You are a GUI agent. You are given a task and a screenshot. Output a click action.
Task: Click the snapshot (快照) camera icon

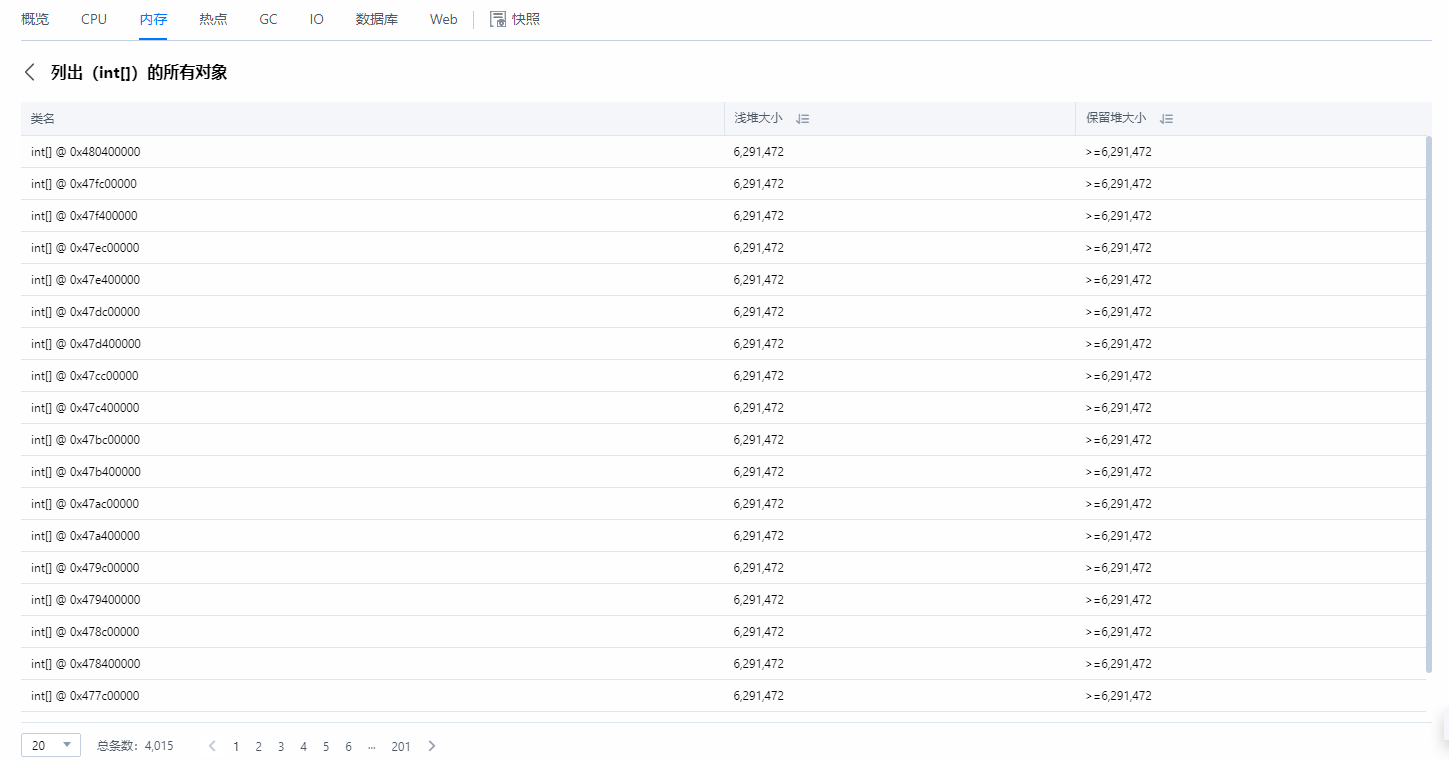497,19
